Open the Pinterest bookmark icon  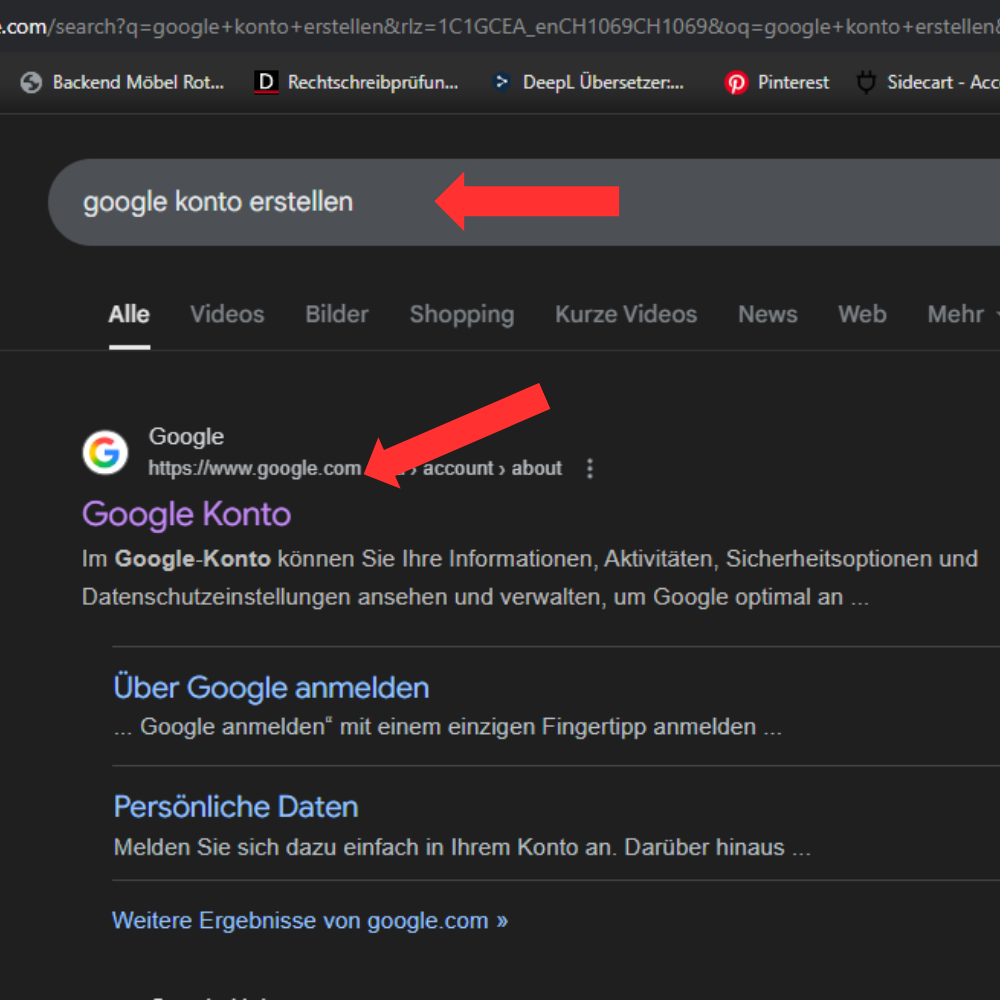coord(736,83)
